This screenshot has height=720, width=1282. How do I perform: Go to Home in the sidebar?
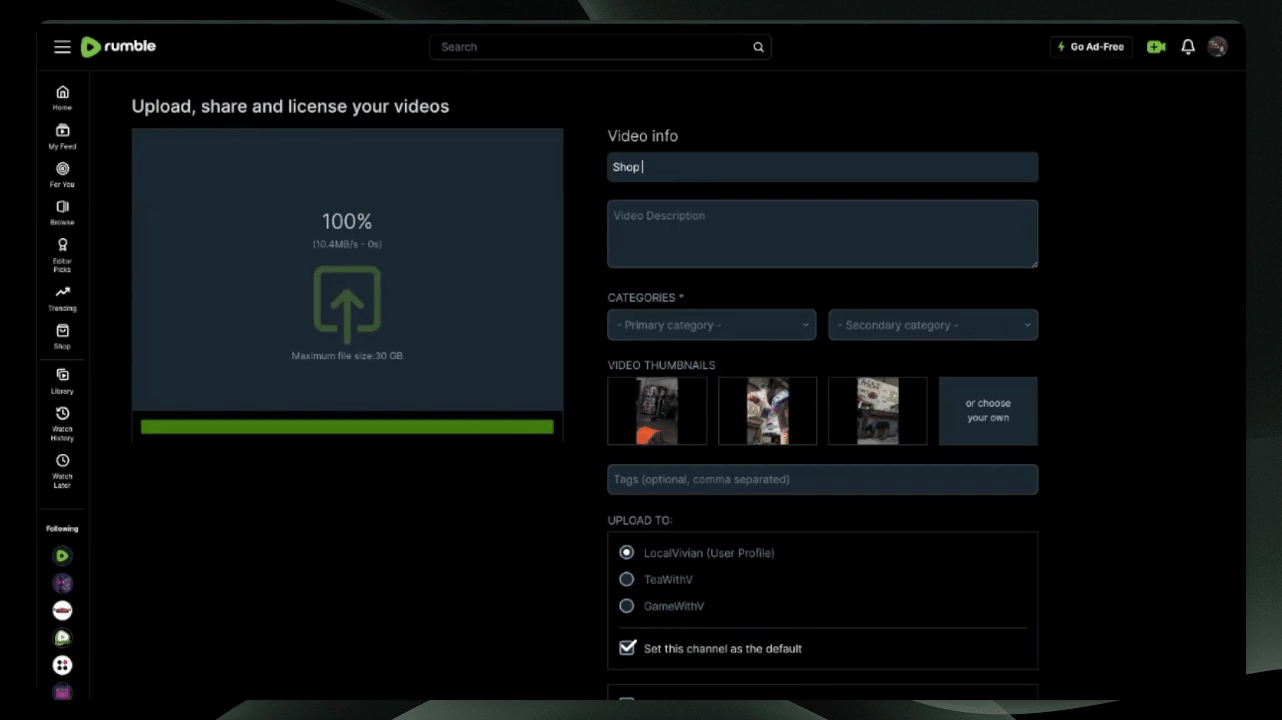click(62, 97)
